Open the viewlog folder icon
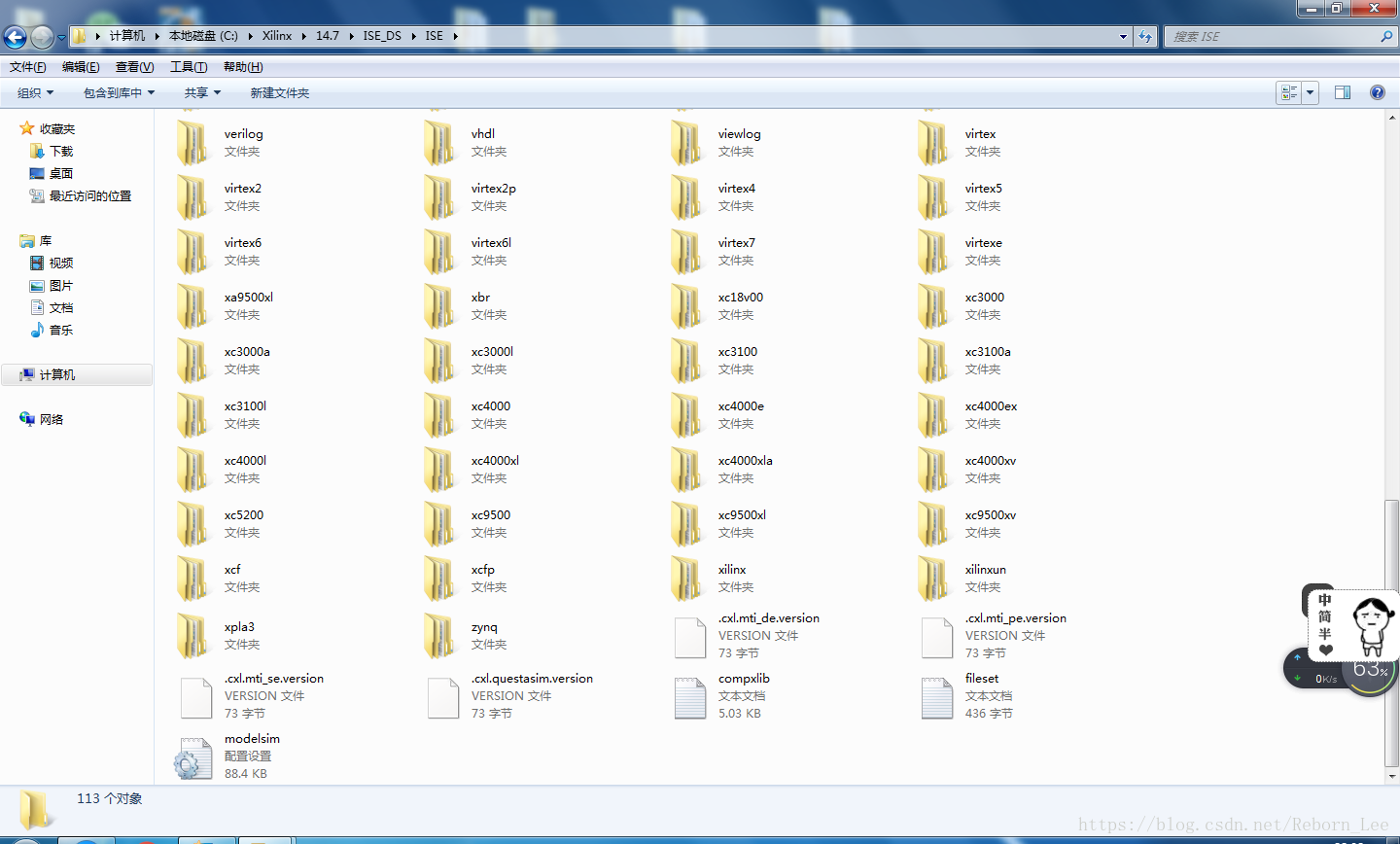Viewport: 1400px width, 844px height. 686,142
